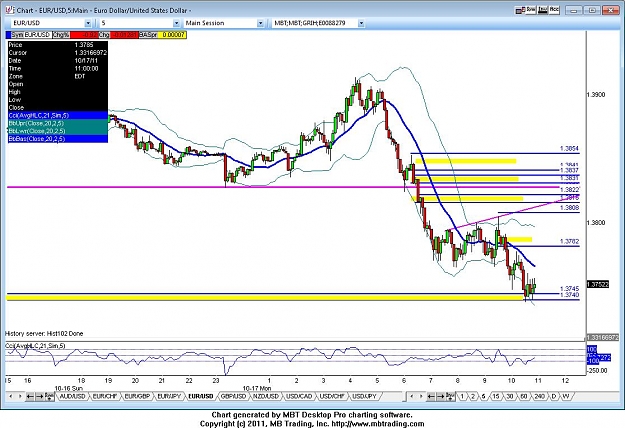
Task: Open the NZD/USD tab
Action: pyautogui.click(x=266, y=397)
